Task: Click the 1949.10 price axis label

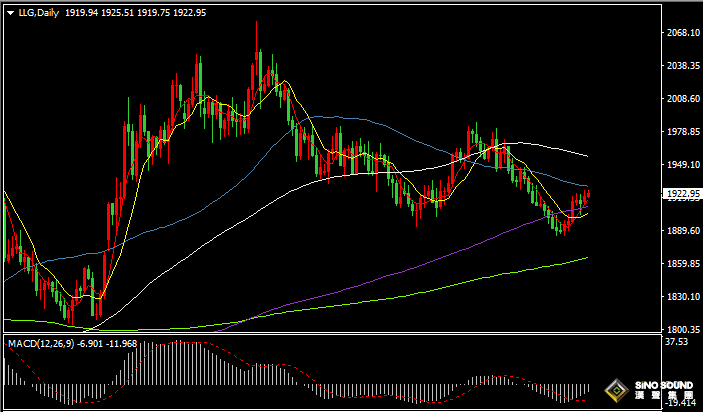Action: (684, 165)
